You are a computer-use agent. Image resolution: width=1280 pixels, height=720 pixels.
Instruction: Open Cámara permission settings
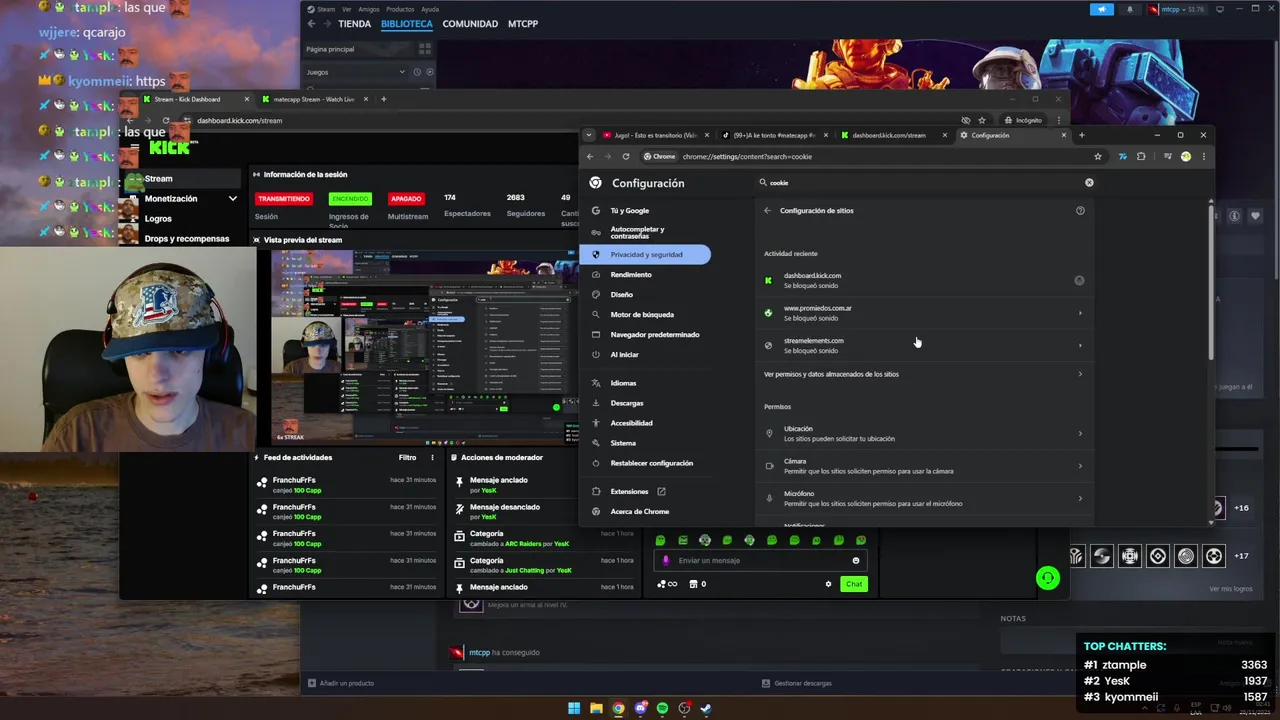click(924, 466)
